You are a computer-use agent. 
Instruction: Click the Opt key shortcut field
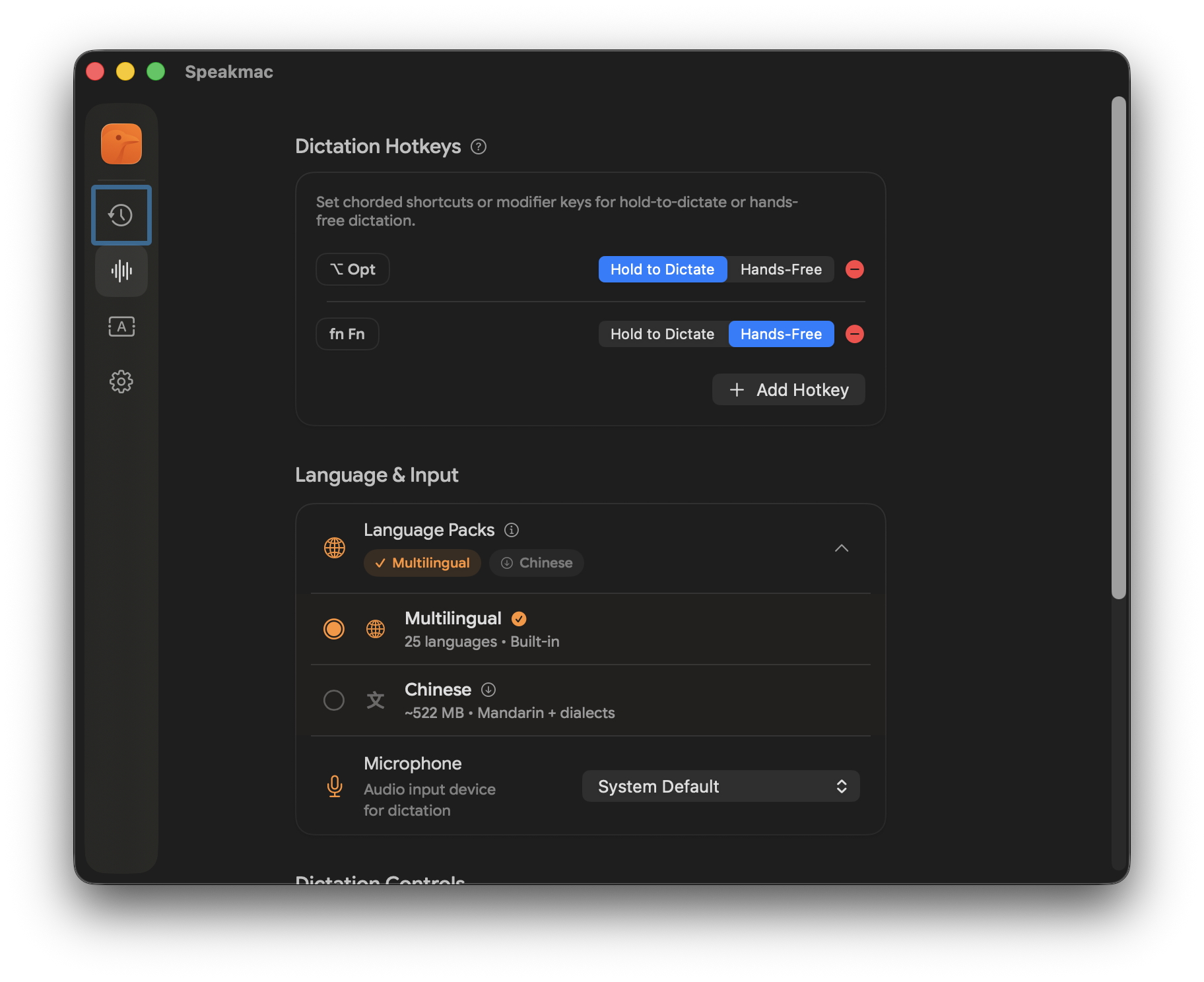click(352, 269)
